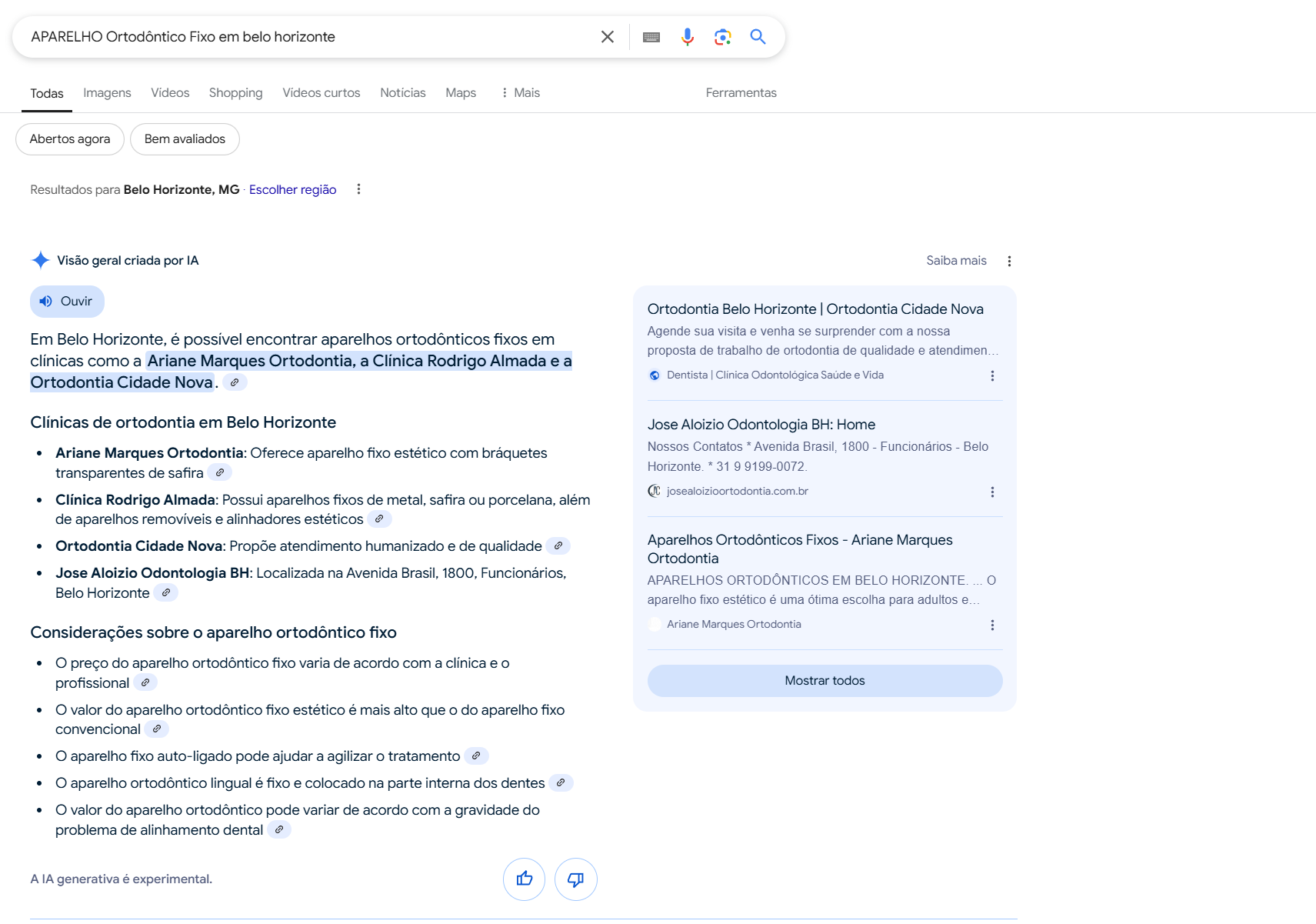
Task: Click the magnifying glass search button
Action: point(758,37)
